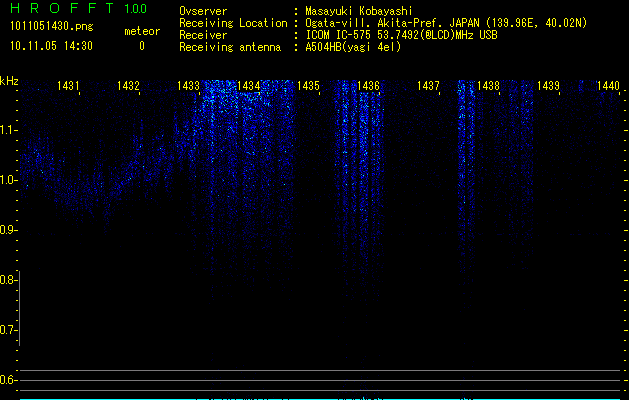
Task: Click the 1.0 kHz frequency axis label
Action: tap(7, 180)
